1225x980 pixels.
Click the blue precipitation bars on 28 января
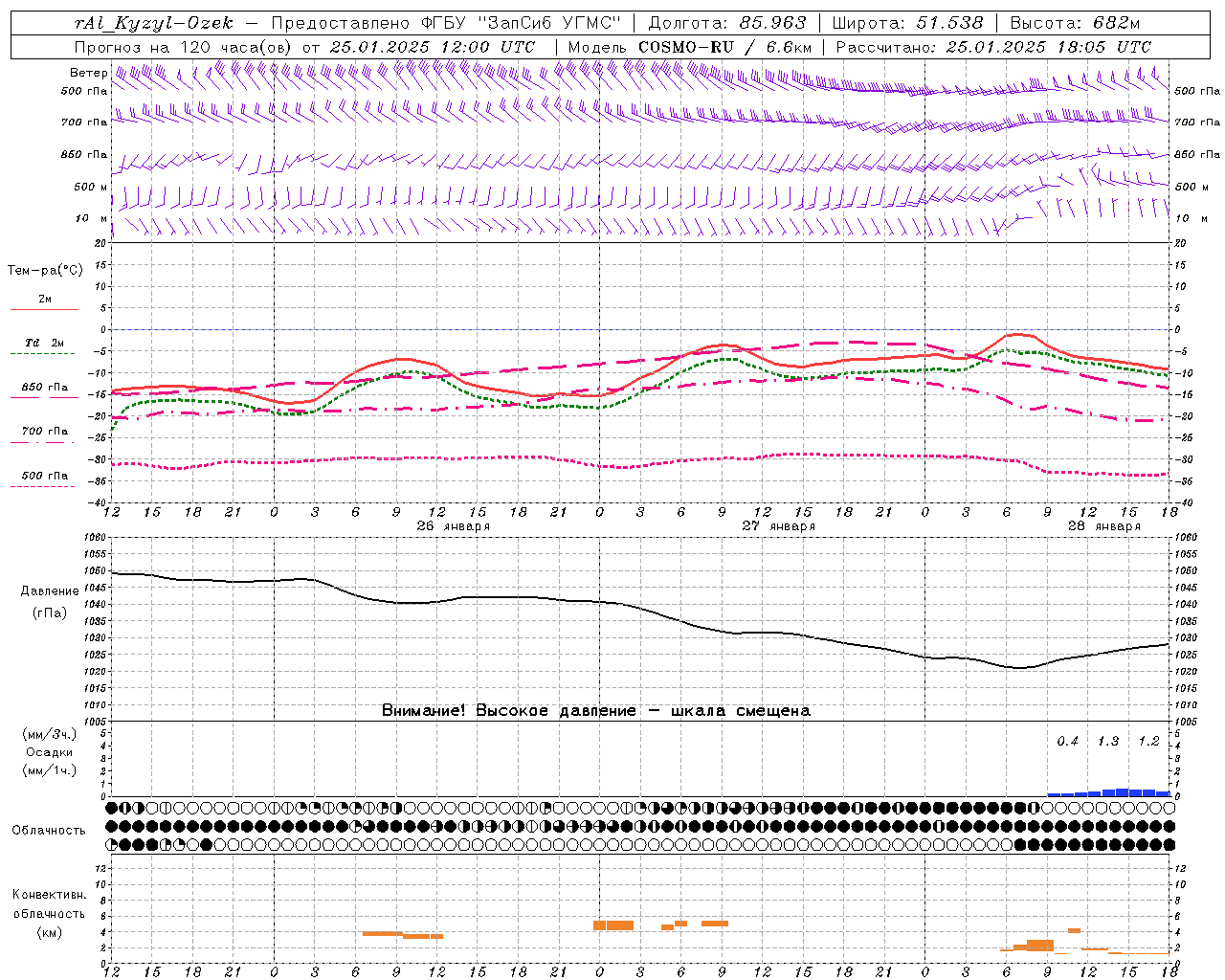(1109, 792)
